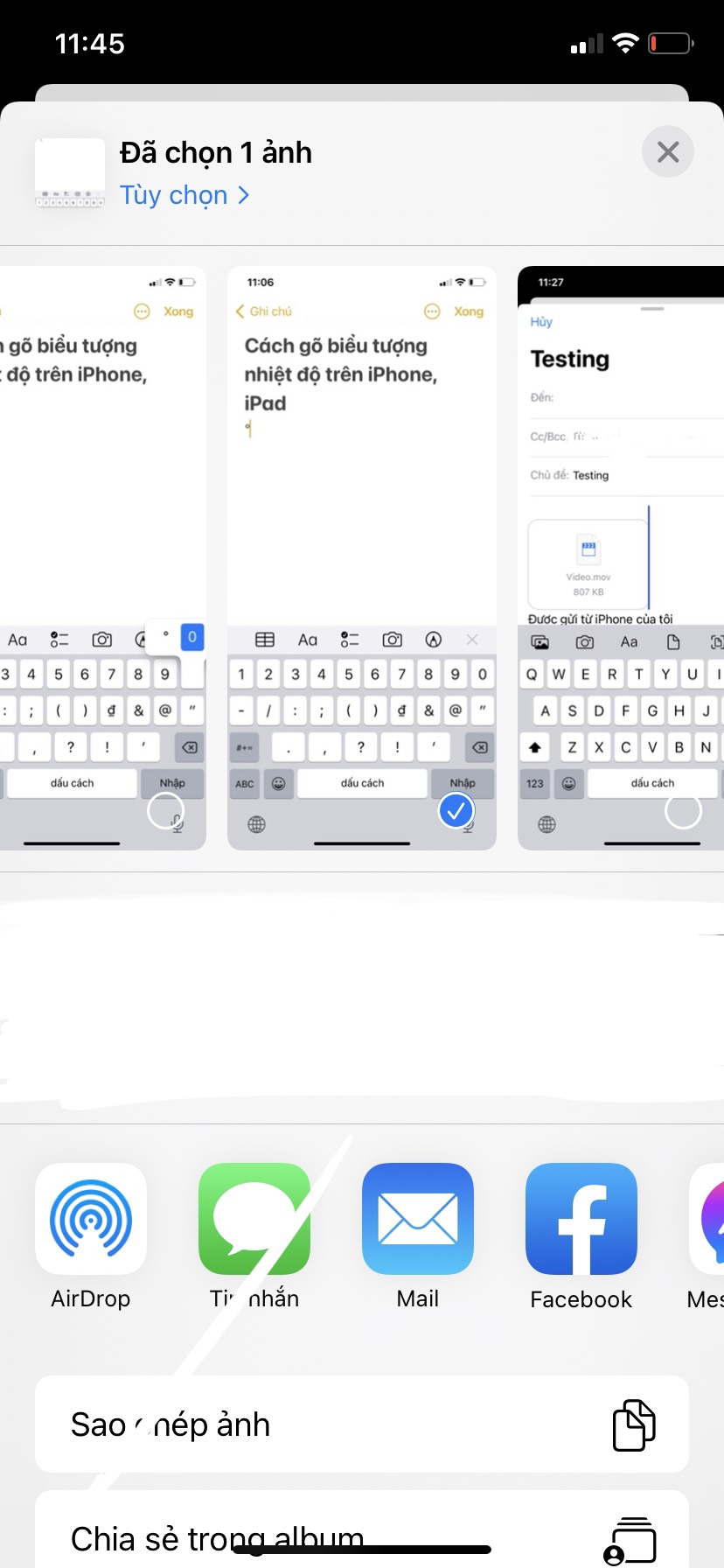Tick the selection circle on the Testing screenshot
The width and height of the screenshot is (724, 1568).
click(683, 811)
